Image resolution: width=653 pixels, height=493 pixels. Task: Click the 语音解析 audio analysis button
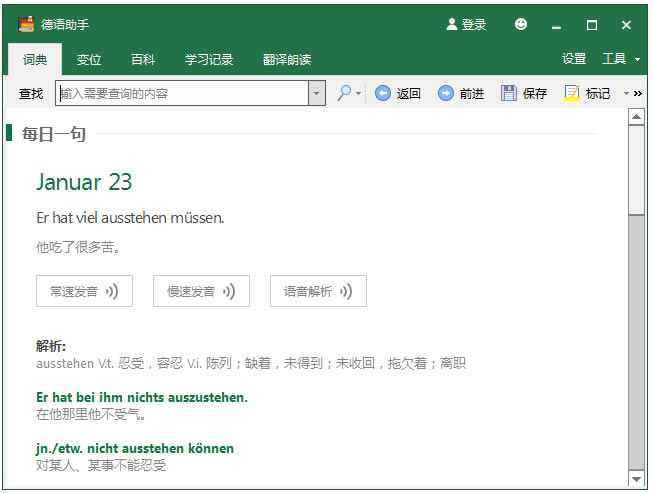point(318,291)
